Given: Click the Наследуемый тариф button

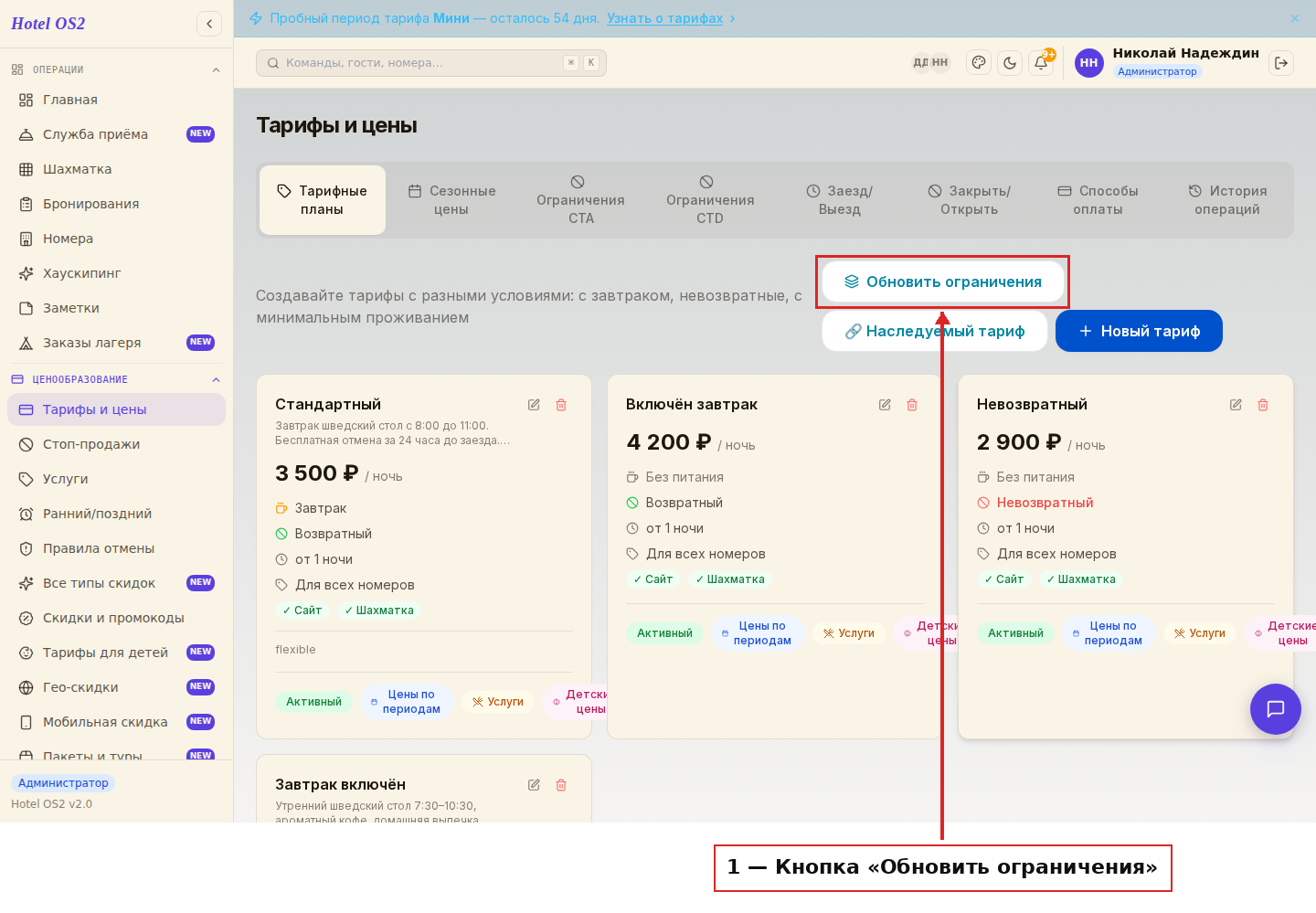Looking at the screenshot, I should click(935, 331).
